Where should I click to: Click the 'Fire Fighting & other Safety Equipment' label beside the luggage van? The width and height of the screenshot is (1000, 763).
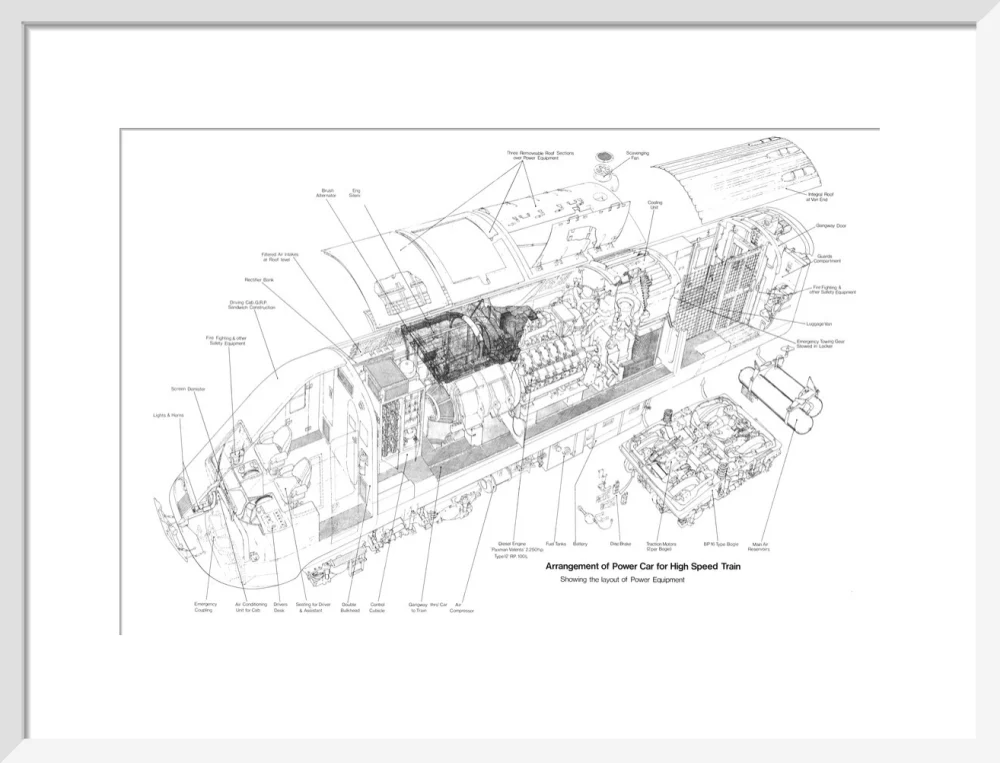click(833, 290)
